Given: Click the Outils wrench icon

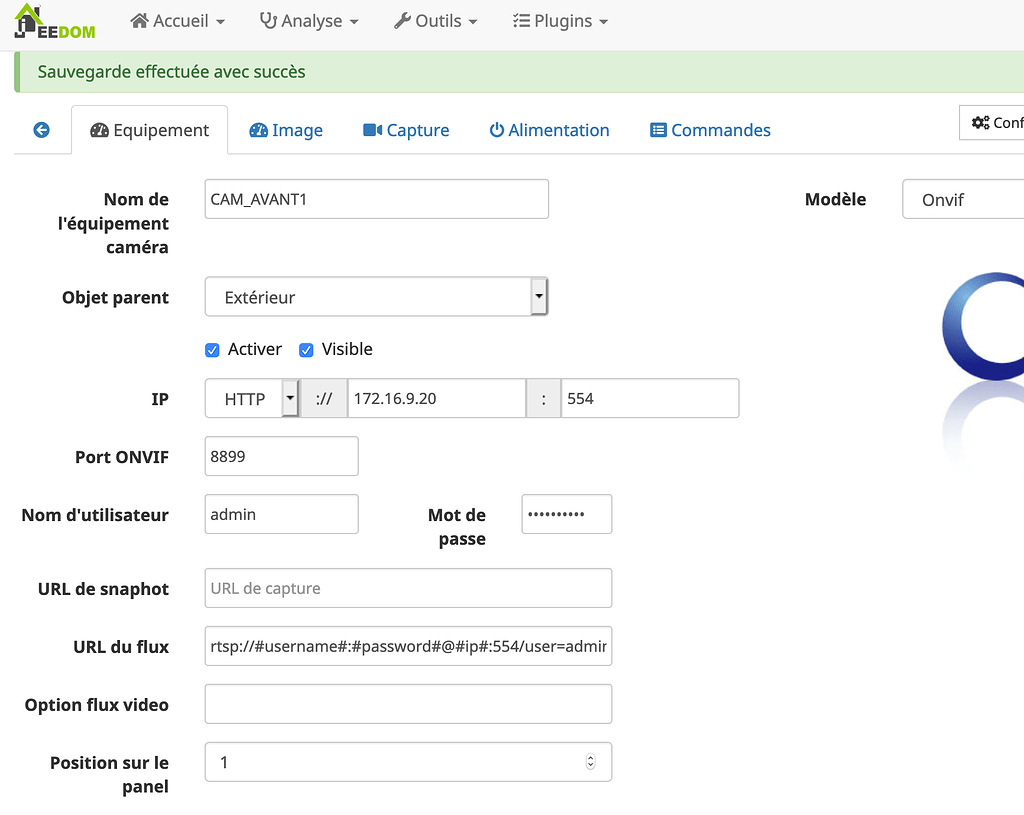Looking at the screenshot, I should 402,21.
